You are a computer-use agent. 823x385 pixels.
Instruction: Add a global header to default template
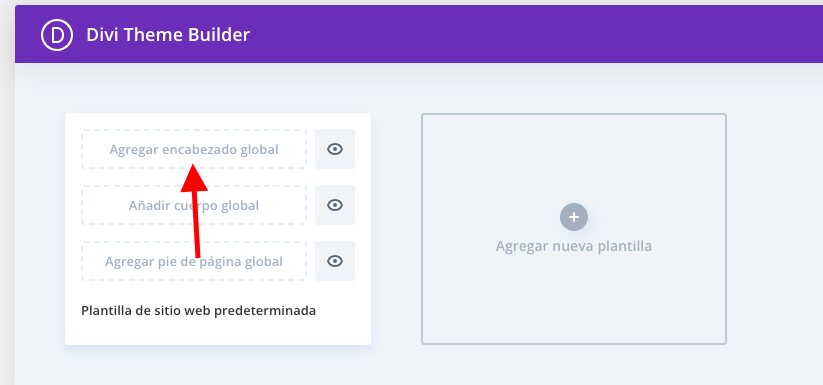[x=194, y=149]
